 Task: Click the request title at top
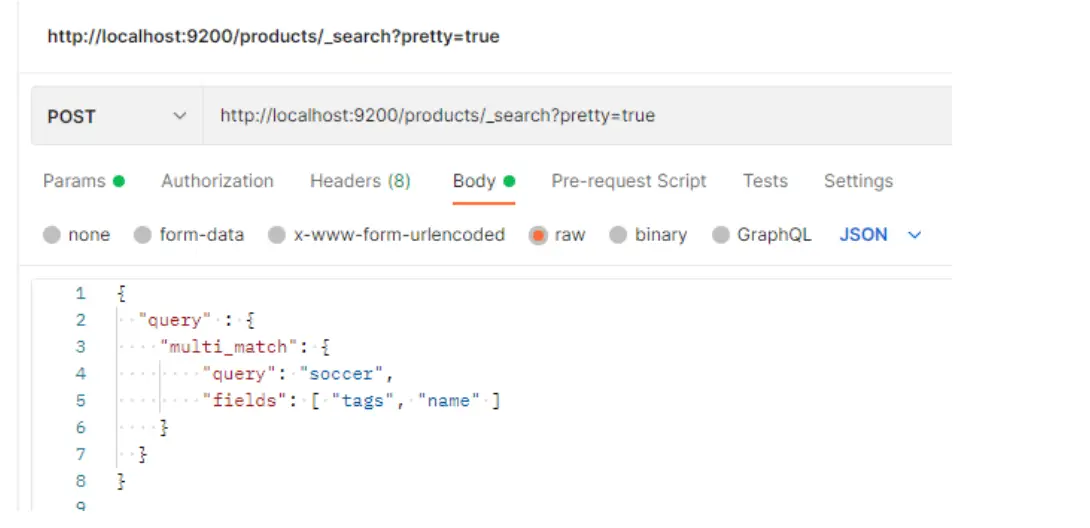pos(273,37)
